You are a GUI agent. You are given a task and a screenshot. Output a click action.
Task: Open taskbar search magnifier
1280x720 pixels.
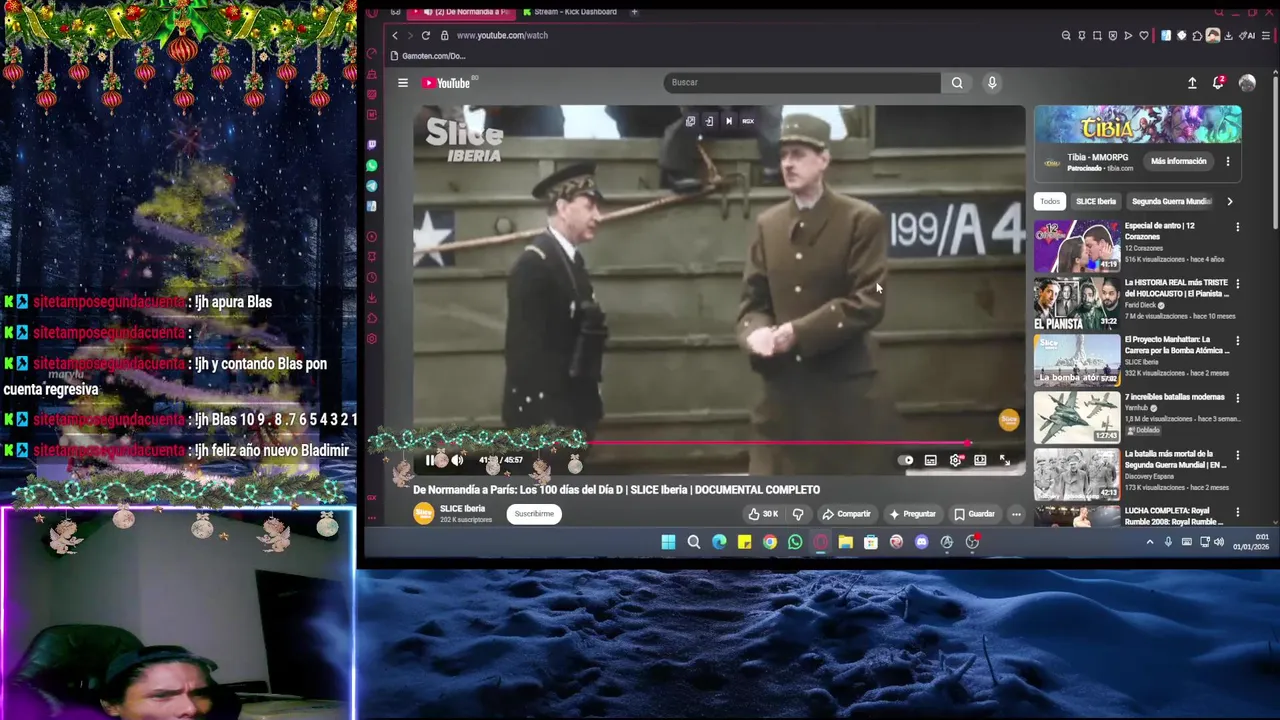pyautogui.click(x=693, y=542)
